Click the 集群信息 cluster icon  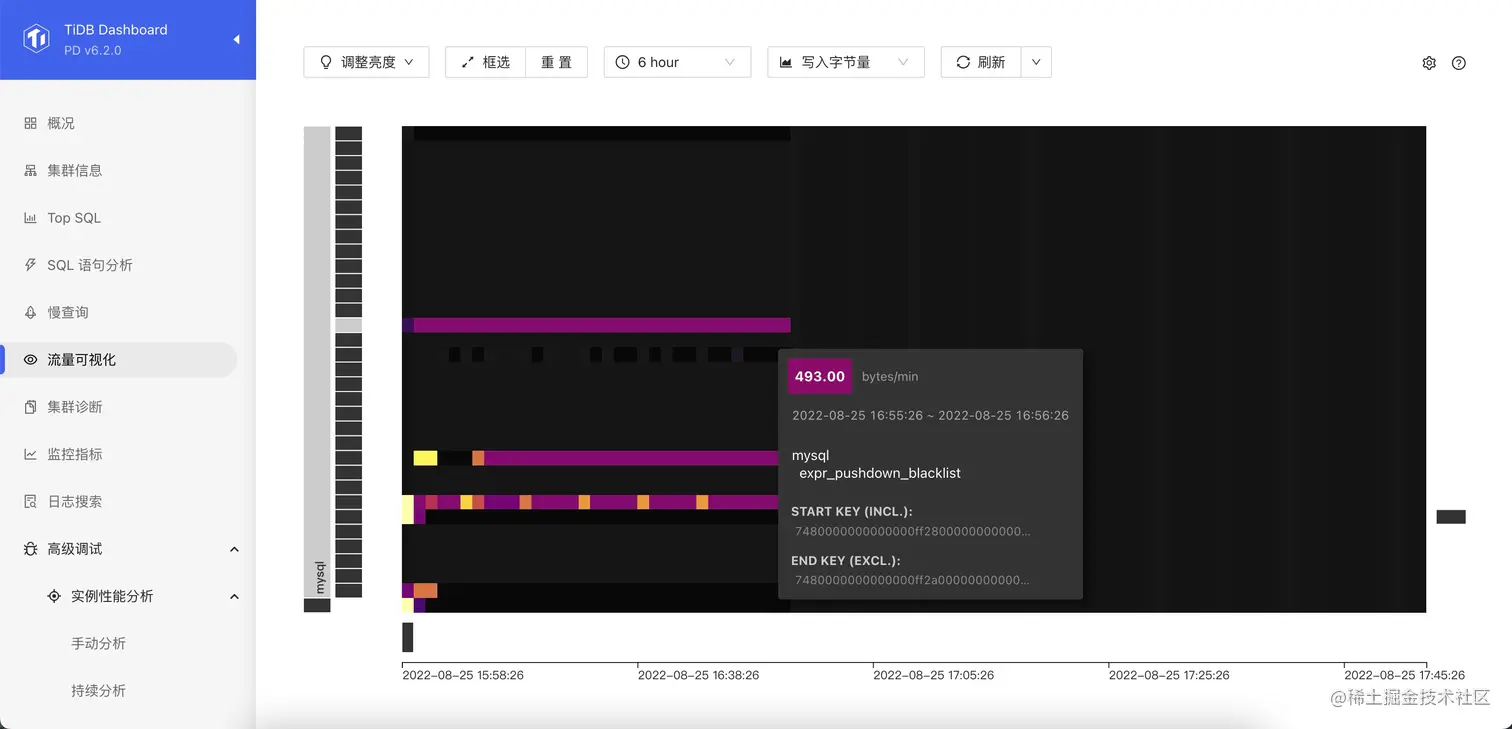pos(30,170)
